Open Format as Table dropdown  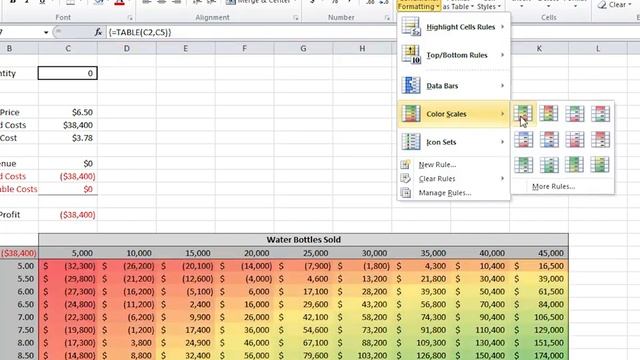[x=458, y=5]
